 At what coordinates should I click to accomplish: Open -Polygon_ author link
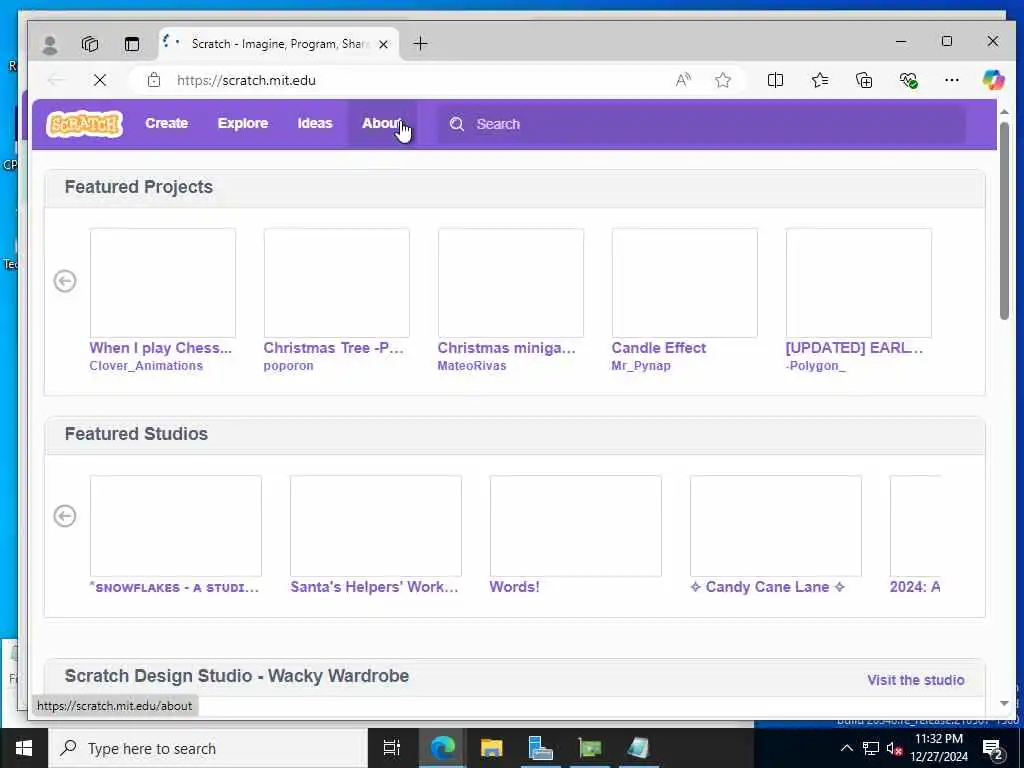(816, 366)
